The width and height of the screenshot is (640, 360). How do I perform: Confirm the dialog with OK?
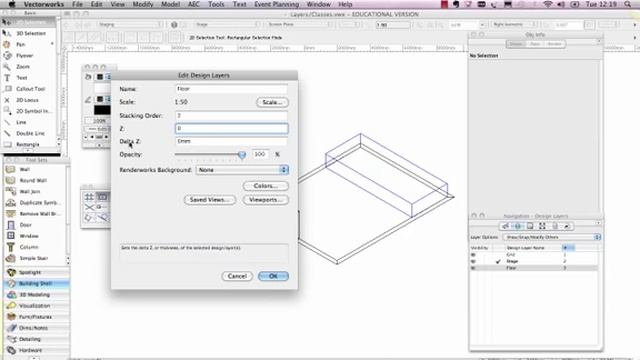273,276
